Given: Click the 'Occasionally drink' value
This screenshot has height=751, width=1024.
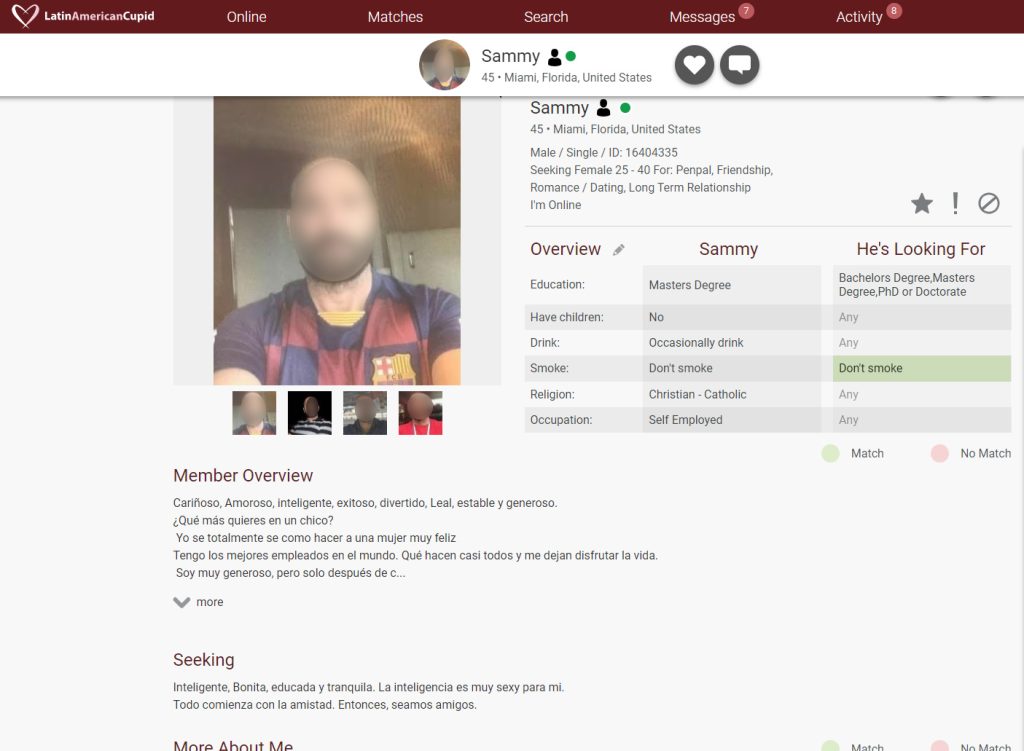Looking at the screenshot, I should [x=696, y=343].
